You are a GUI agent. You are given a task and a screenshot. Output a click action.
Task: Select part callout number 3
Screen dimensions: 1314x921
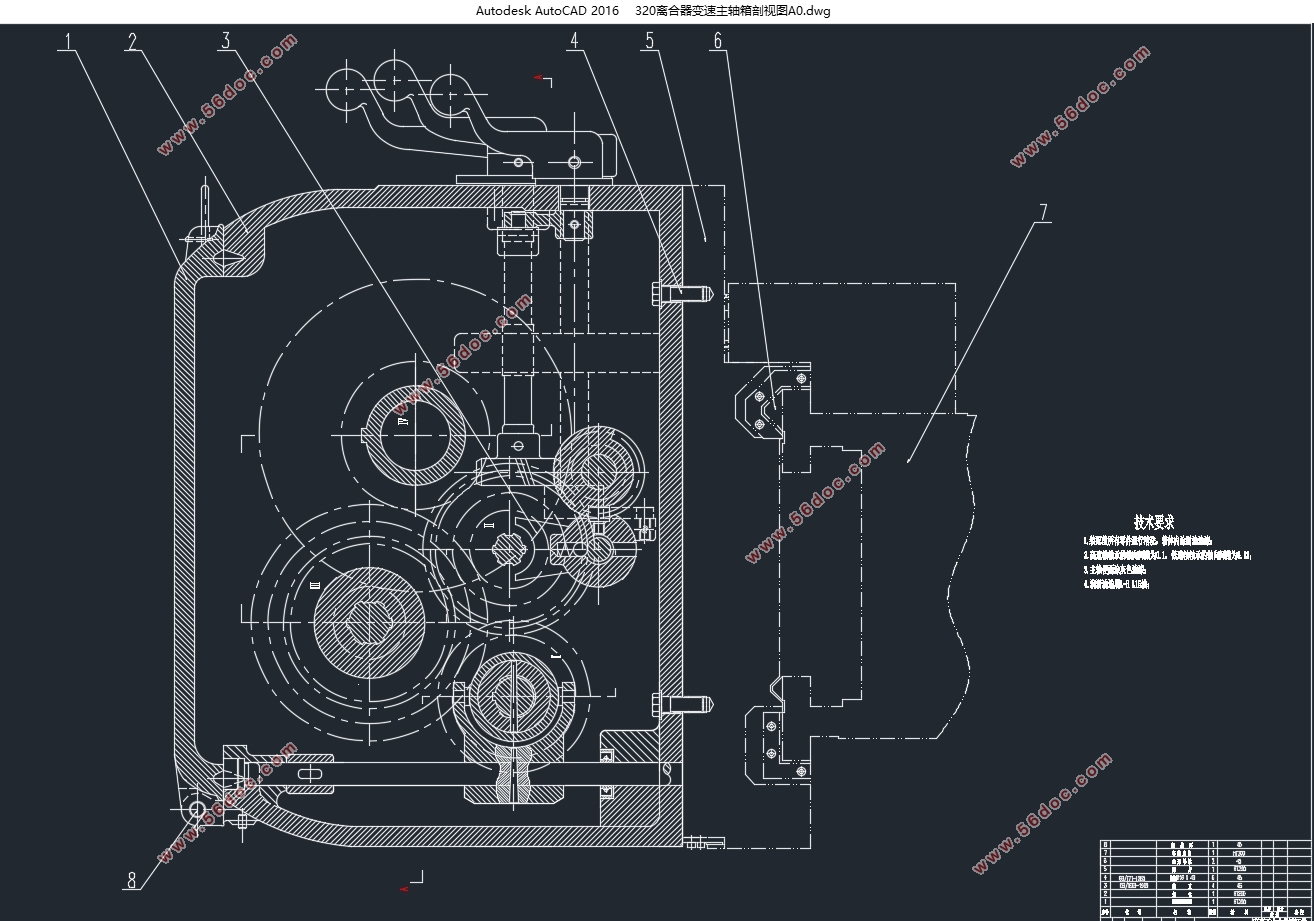pyautogui.click(x=226, y=41)
